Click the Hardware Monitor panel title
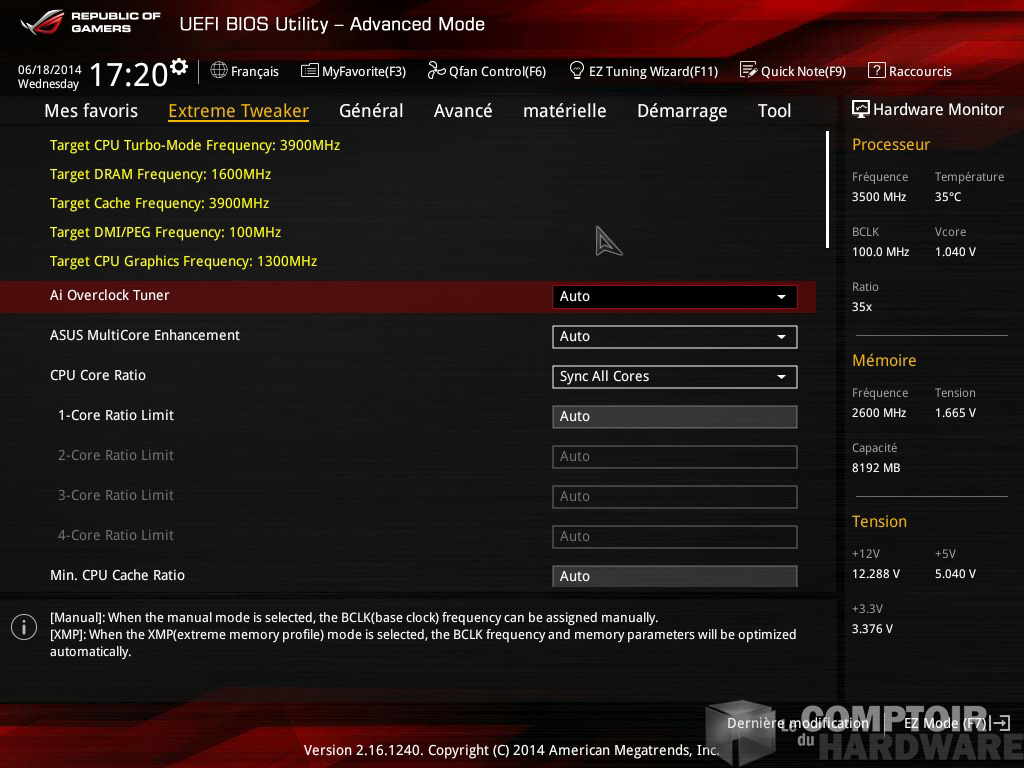This screenshot has height=768, width=1024. [938, 110]
